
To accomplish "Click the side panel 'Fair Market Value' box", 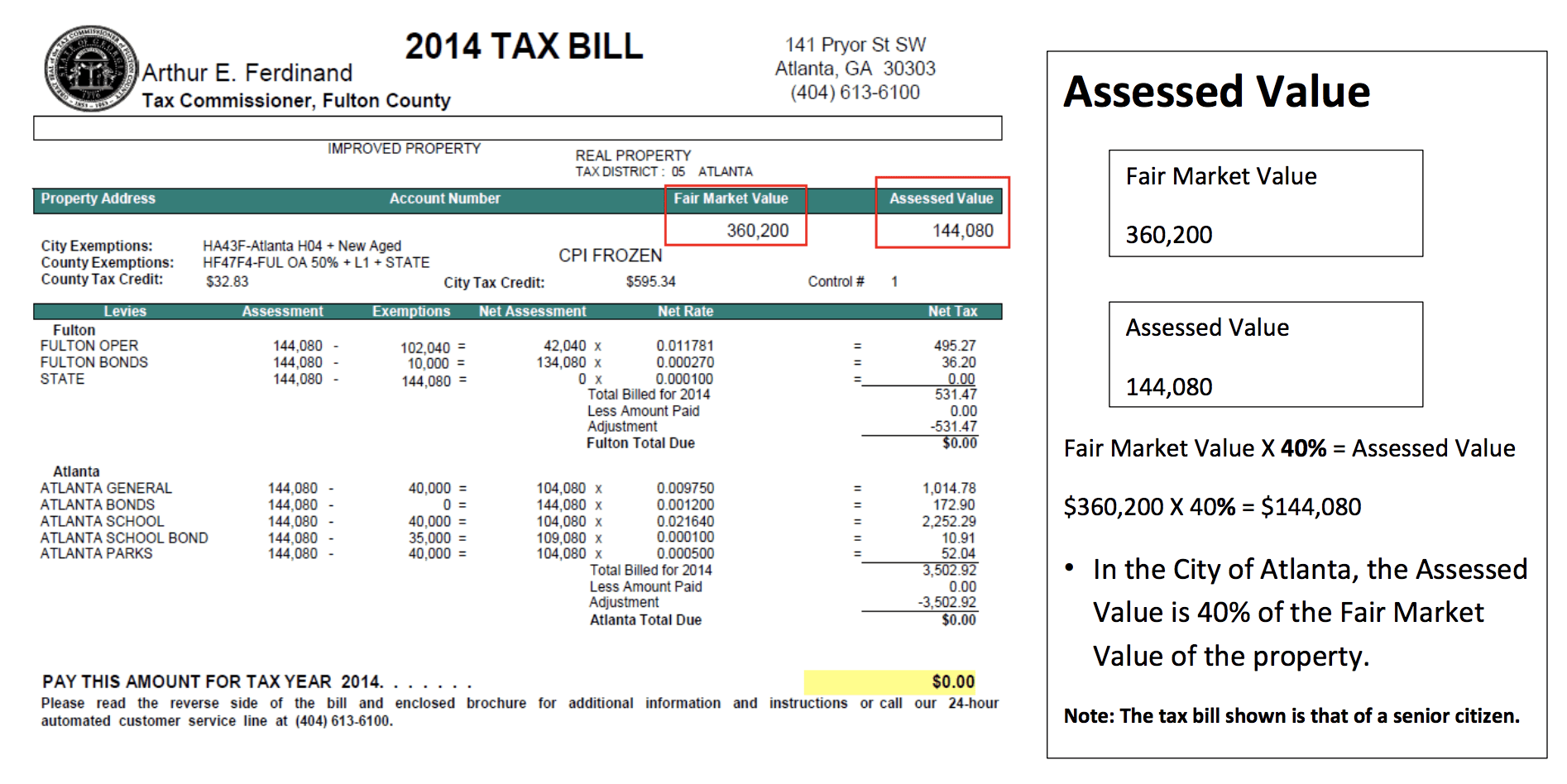I will tap(1266, 203).
